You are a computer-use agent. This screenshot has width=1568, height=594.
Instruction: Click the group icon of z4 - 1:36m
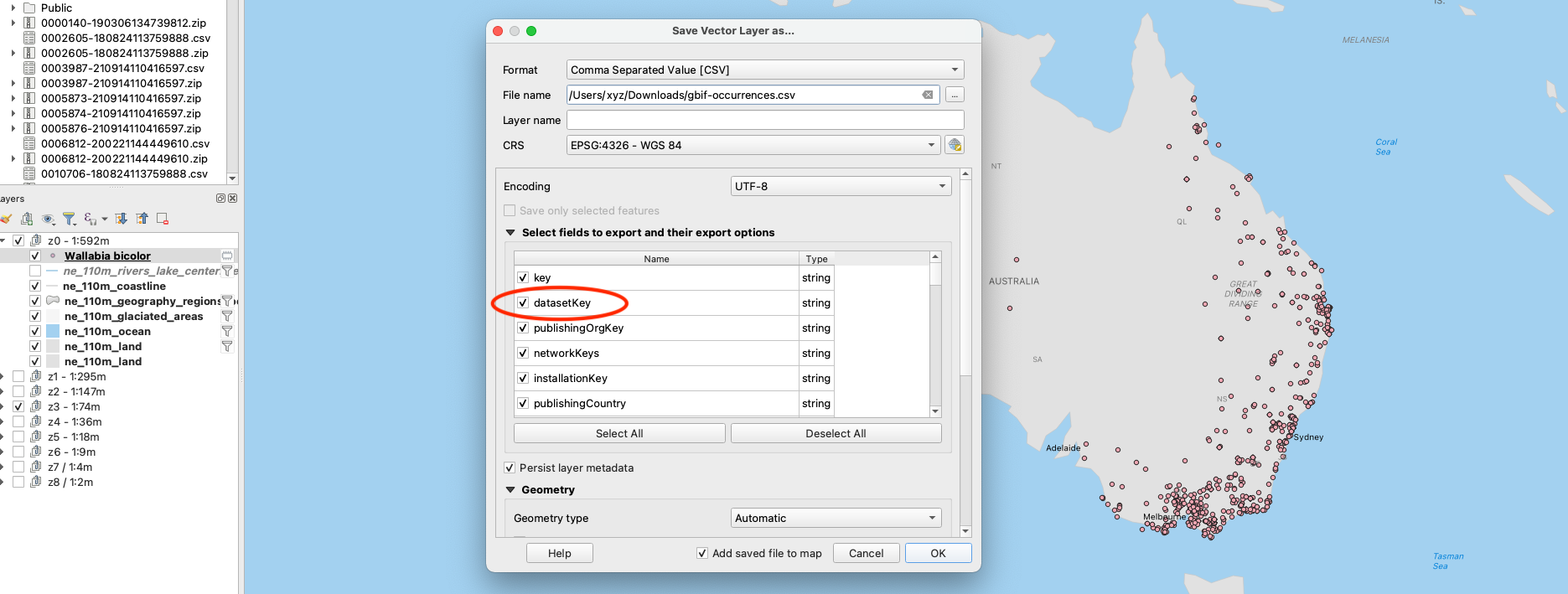click(35, 421)
